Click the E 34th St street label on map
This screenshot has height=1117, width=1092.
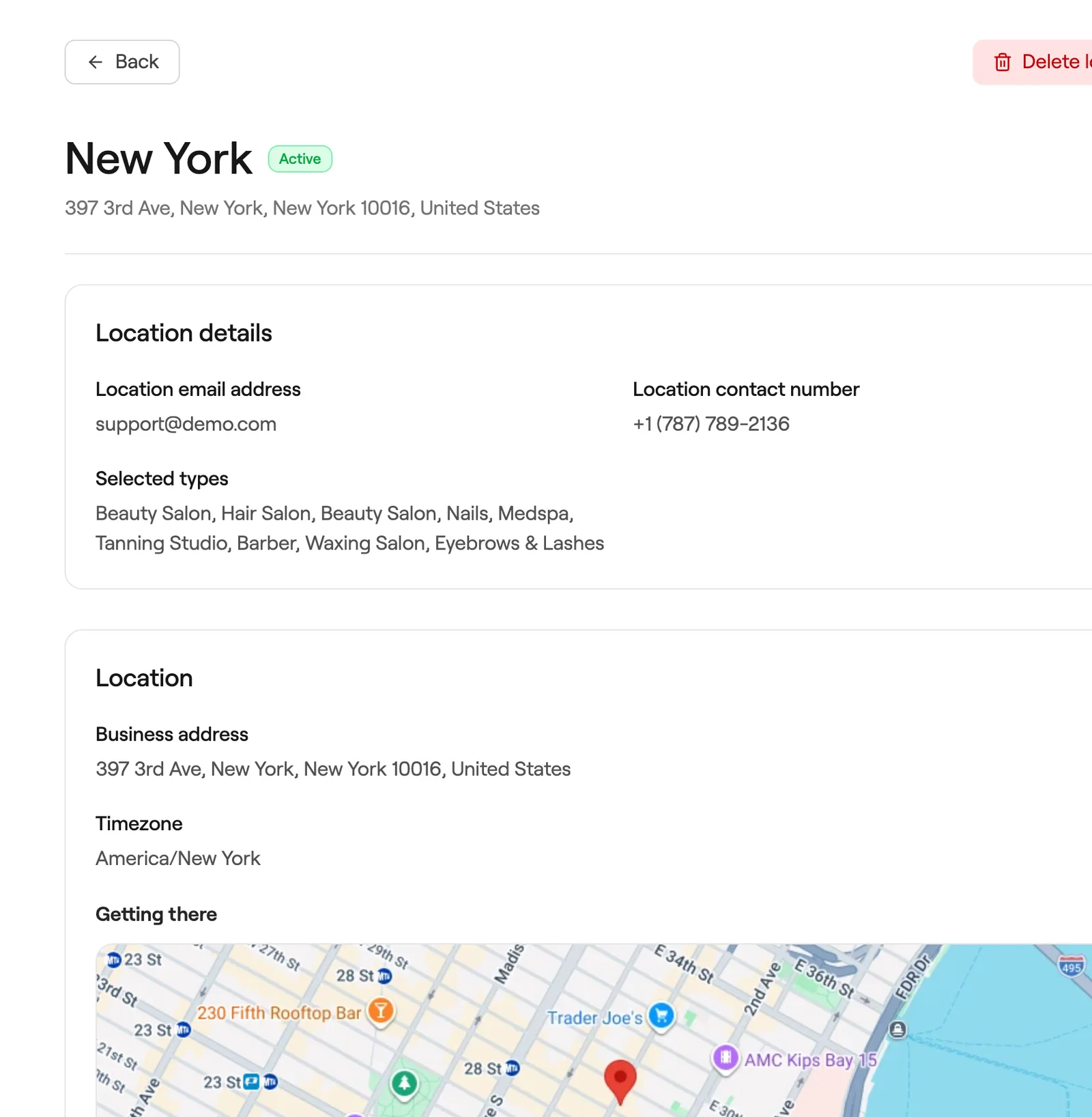click(684, 964)
